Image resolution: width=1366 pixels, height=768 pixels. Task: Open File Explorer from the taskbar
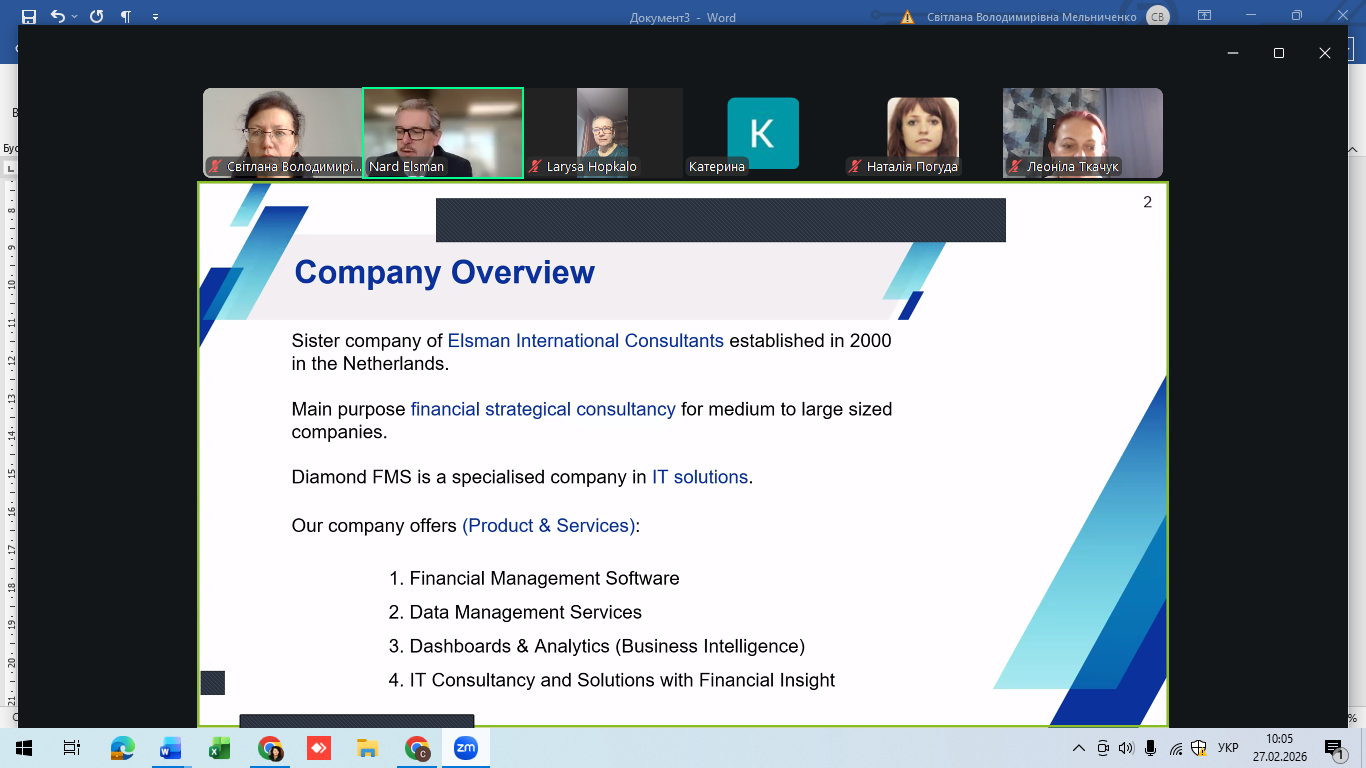coord(367,748)
